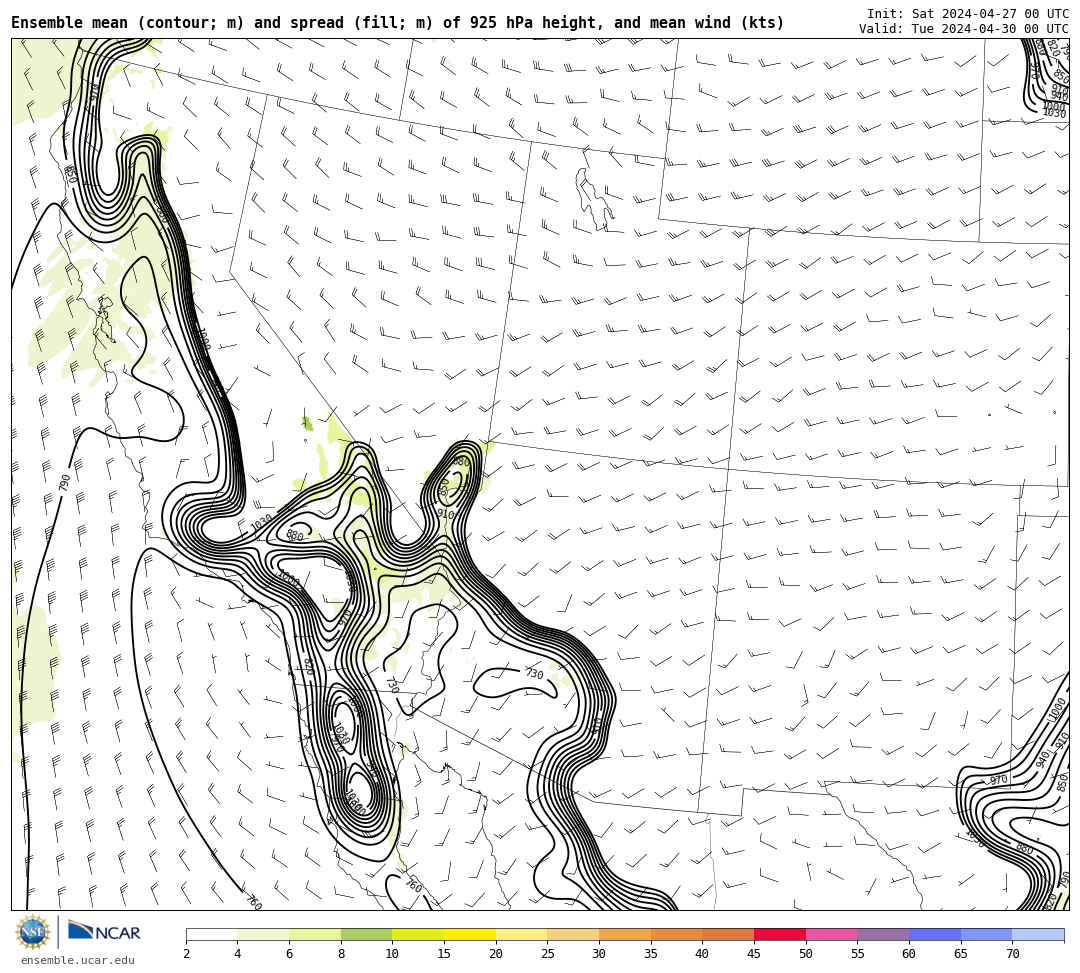
Task: Pick the orange 35–40 m colorbar segment
Action: pos(676,934)
